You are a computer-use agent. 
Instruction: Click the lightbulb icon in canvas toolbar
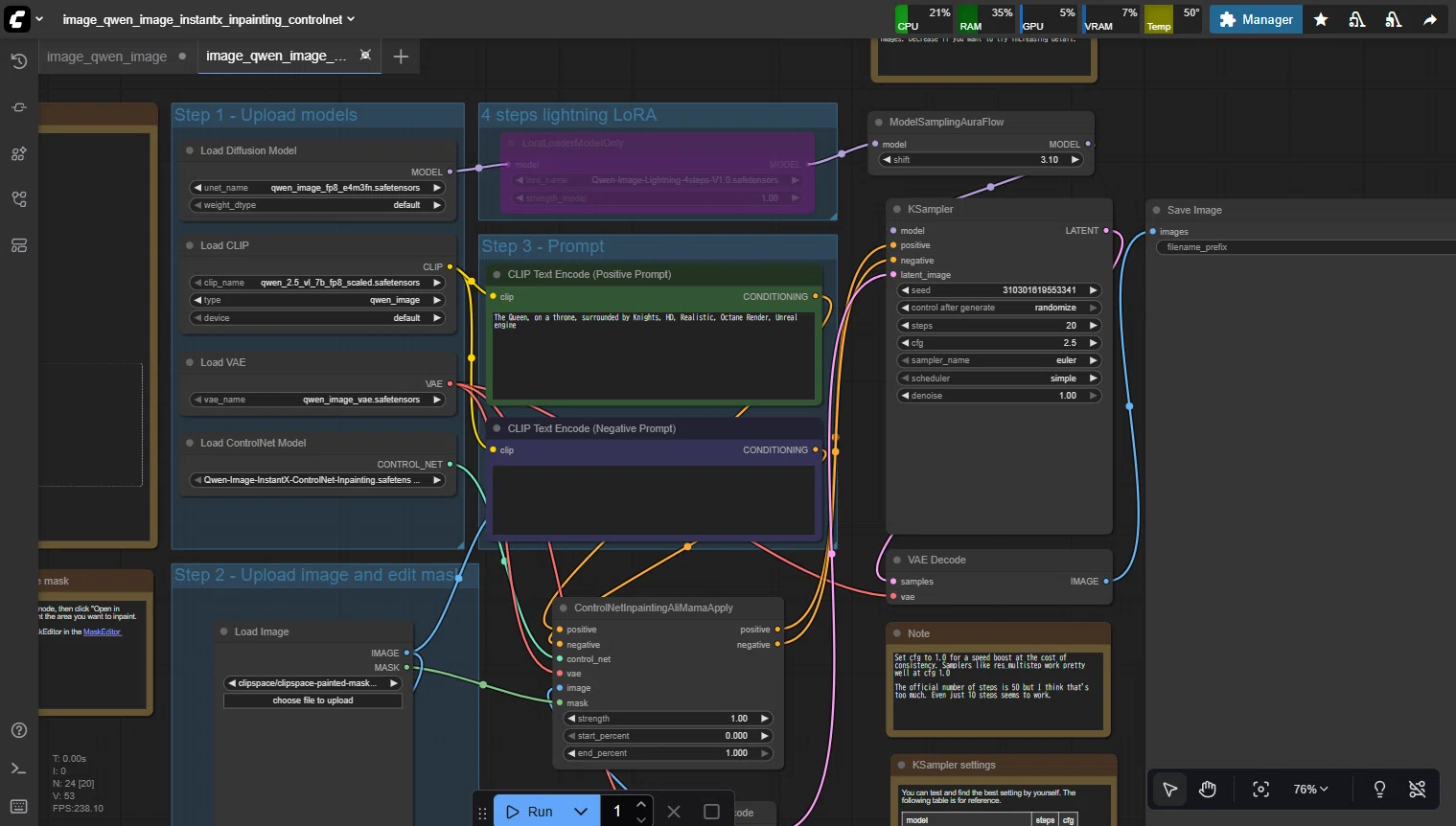click(x=1379, y=789)
